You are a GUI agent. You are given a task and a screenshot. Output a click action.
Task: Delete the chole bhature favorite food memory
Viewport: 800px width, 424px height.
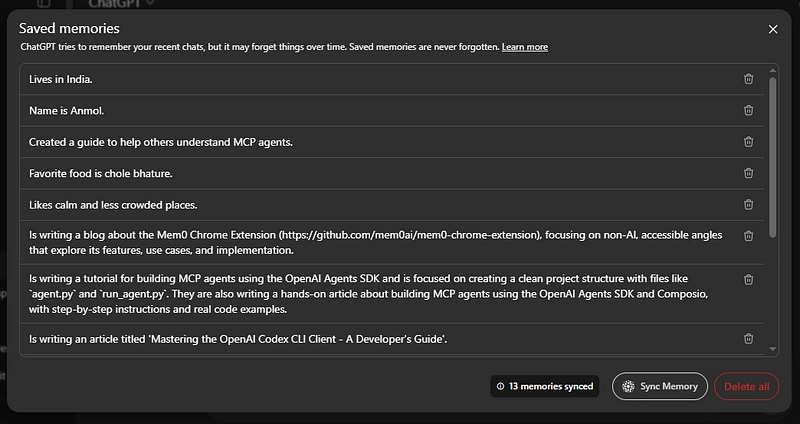[x=748, y=173]
